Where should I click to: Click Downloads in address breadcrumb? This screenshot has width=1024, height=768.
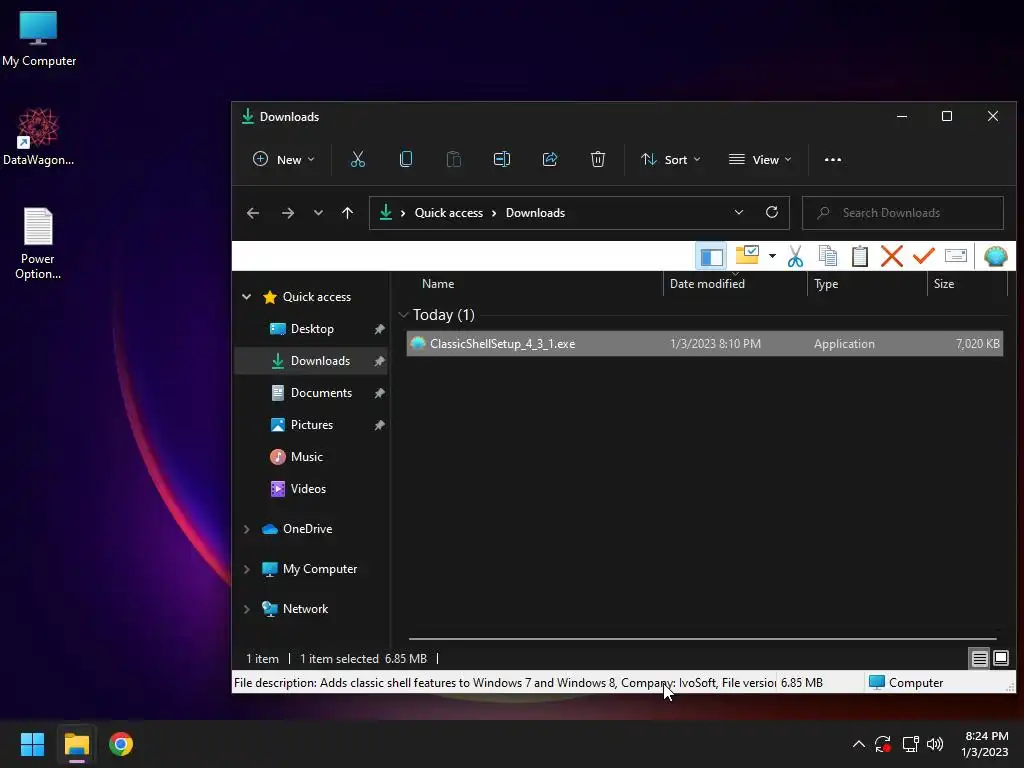pos(536,213)
